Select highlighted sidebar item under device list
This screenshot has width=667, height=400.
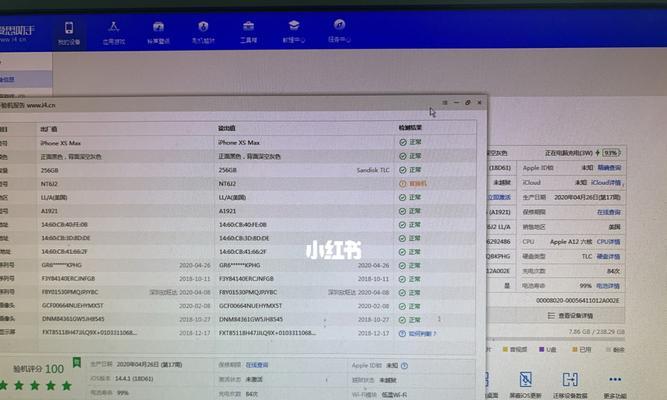point(26,79)
